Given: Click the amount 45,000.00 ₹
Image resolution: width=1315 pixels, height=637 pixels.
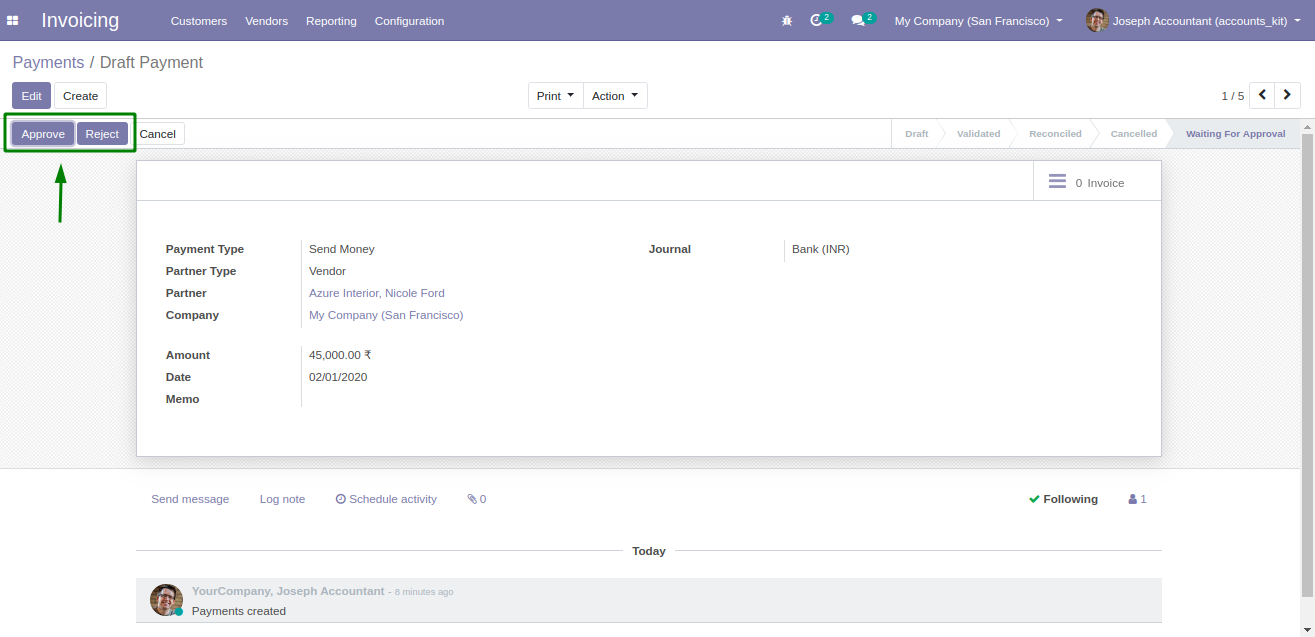Looking at the screenshot, I should [340, 355].
